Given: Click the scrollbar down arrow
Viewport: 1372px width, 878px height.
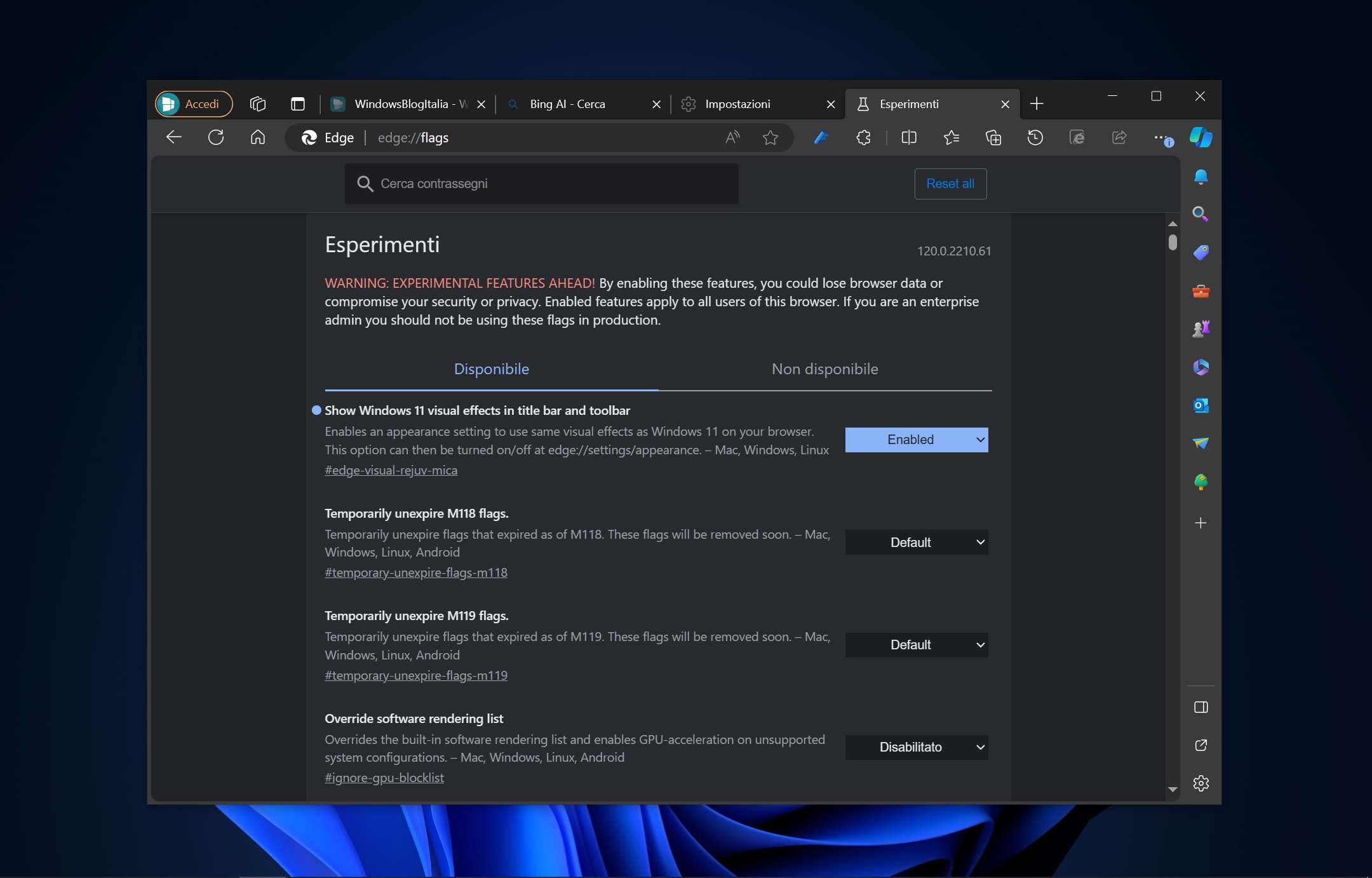Looking at the screenshot, I should [x=1173, y=790].
